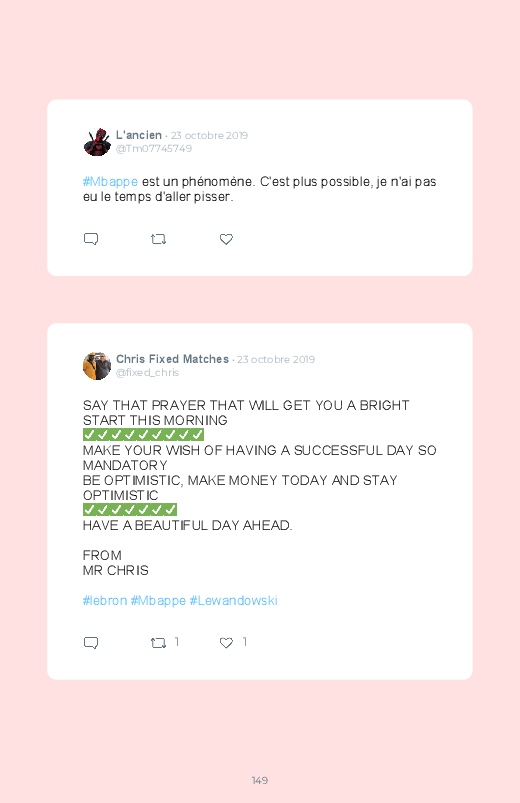Open Chris Fixed Matches profile avatar
This screenshot has height=803, width=520.
(x=97, y=366)
